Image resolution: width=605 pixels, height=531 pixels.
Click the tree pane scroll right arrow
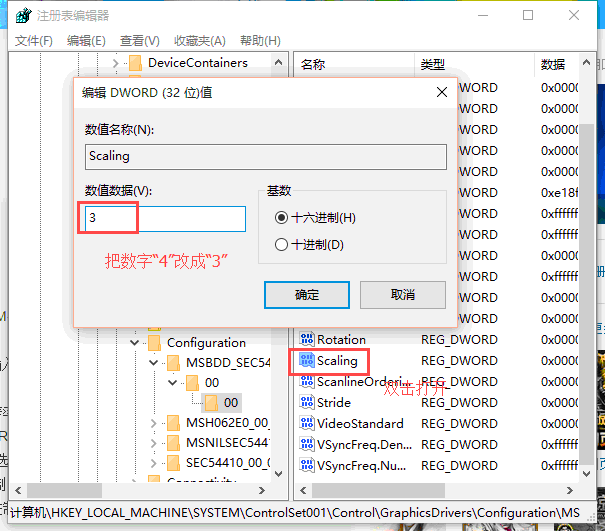[262, 490]
